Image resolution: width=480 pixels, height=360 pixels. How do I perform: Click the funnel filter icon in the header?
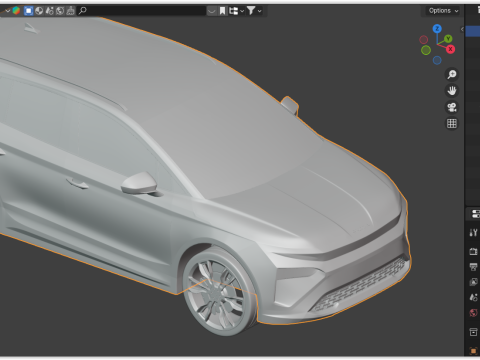coord(251,11)
